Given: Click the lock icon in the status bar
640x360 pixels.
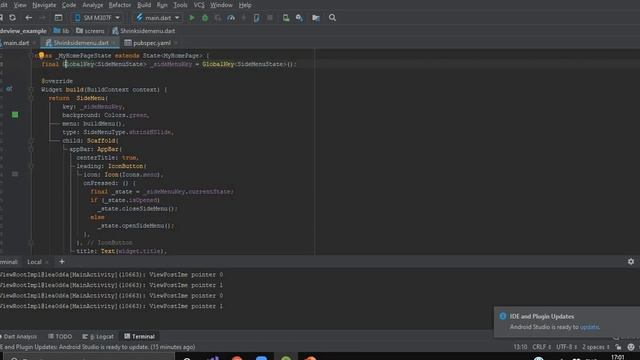Looking at the screenshot, I should pyautogui.click(x=618, y=347).
